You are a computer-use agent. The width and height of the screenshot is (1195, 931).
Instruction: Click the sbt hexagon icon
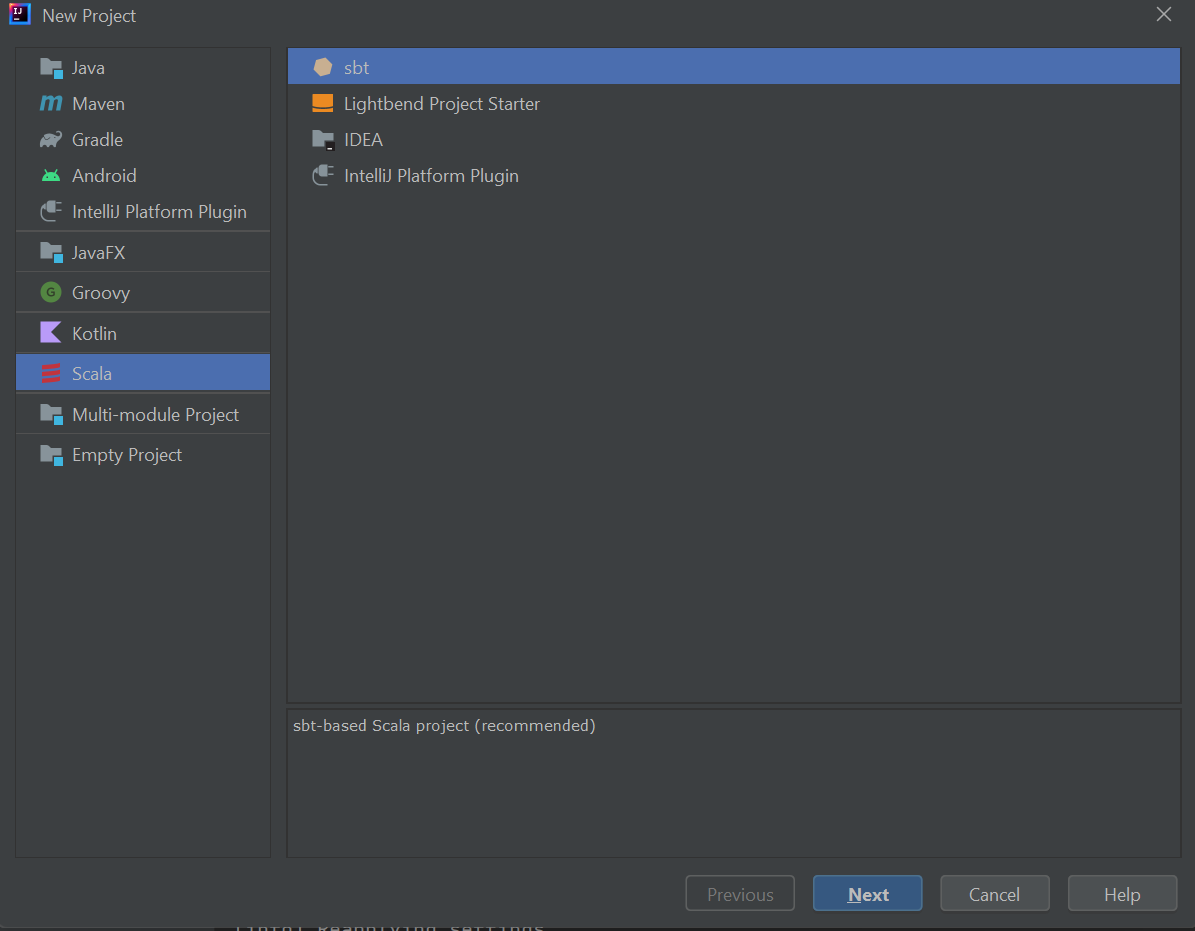click(x=323, y=67)
